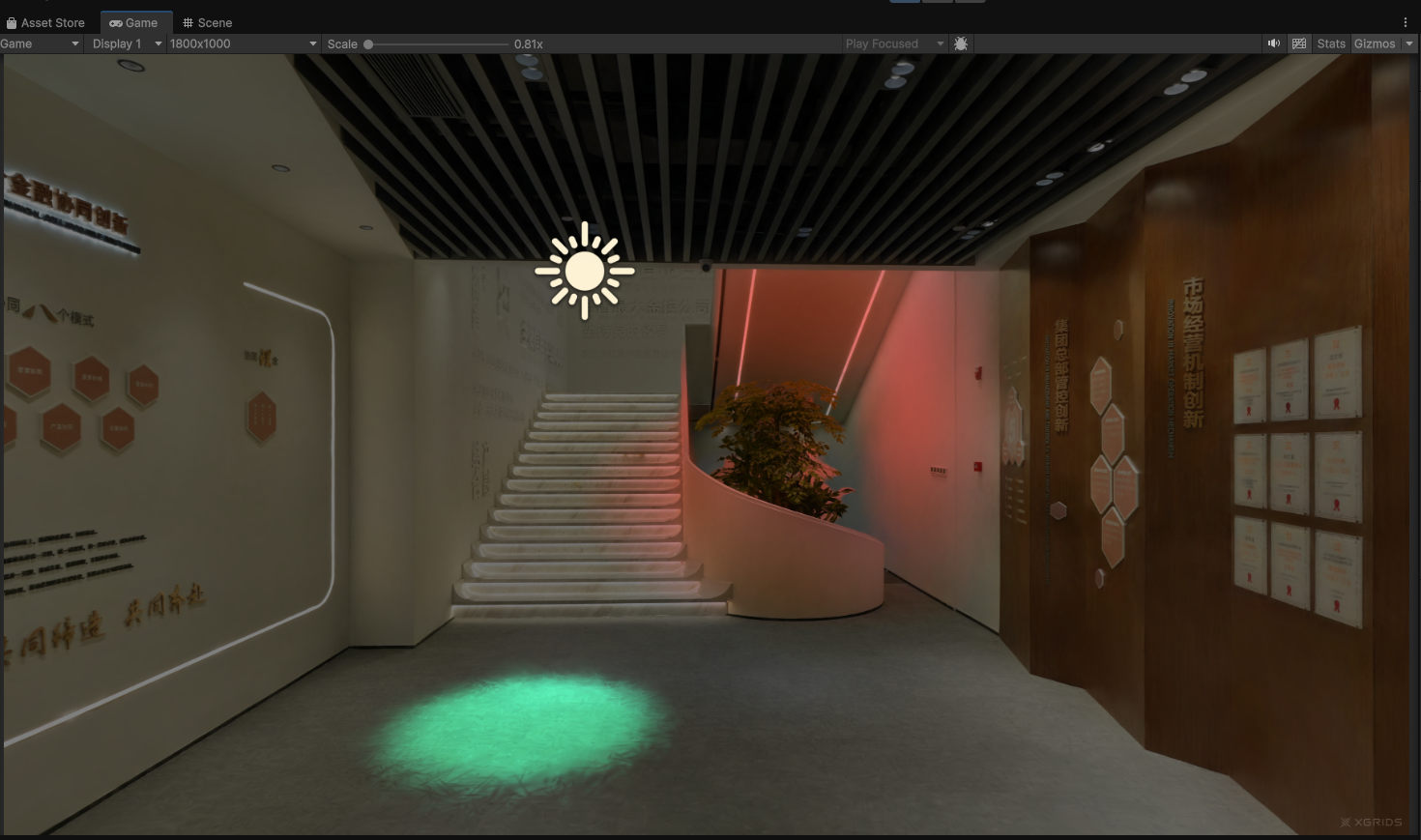Screen dimensions: 1421x840
Task: Select the Game tab
Action: coord(134,22)
